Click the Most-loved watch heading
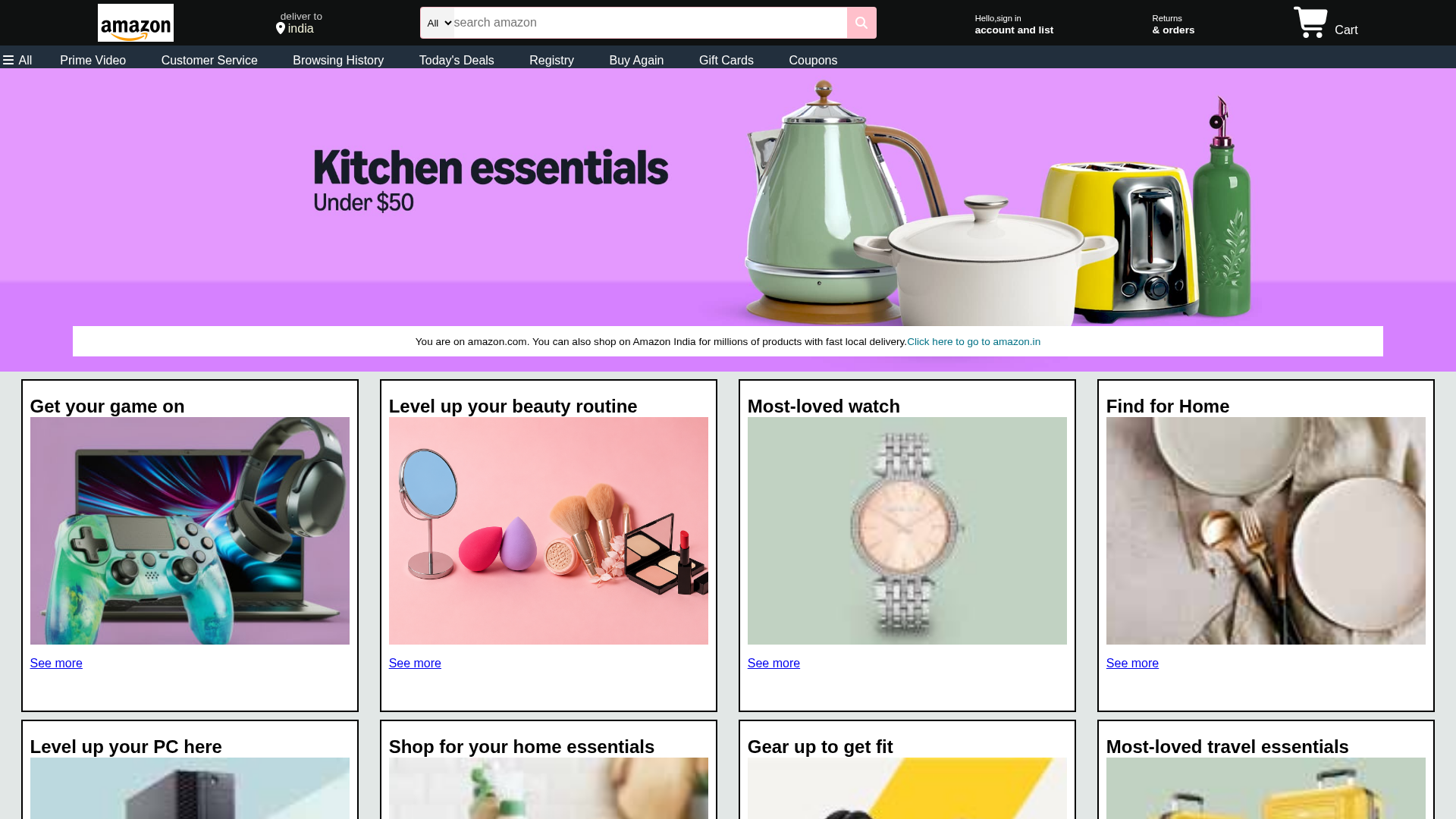Screen dimensions: 1456x819 824,406
